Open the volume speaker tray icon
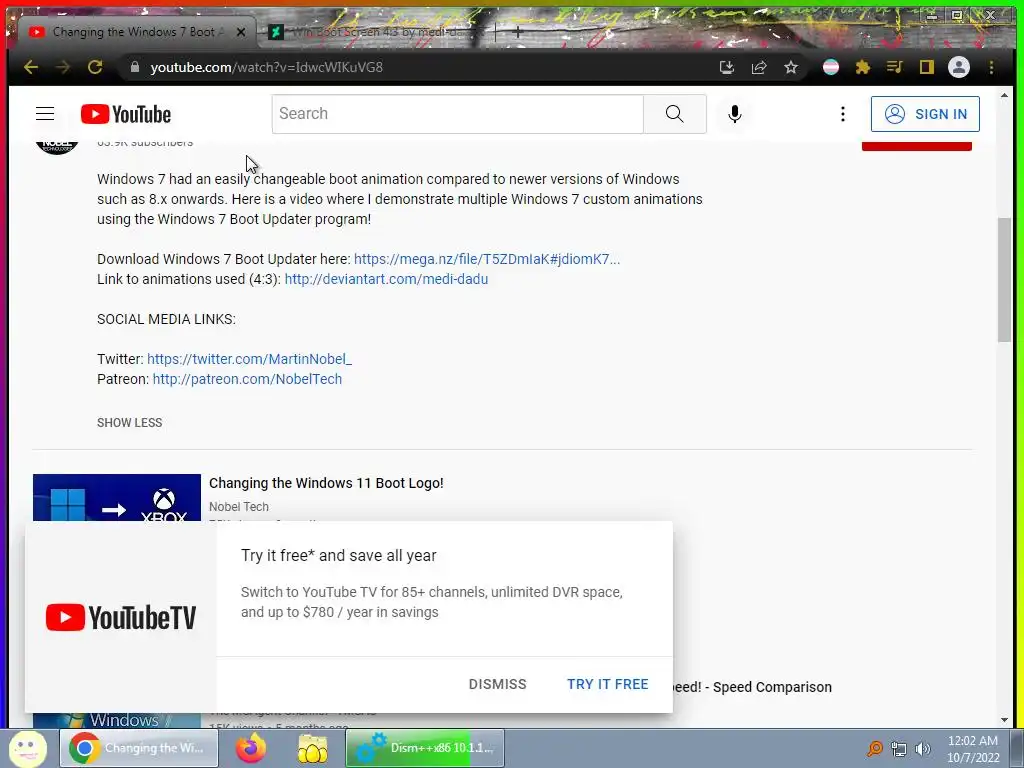The image size is (1024, 768). pos(923,749)
